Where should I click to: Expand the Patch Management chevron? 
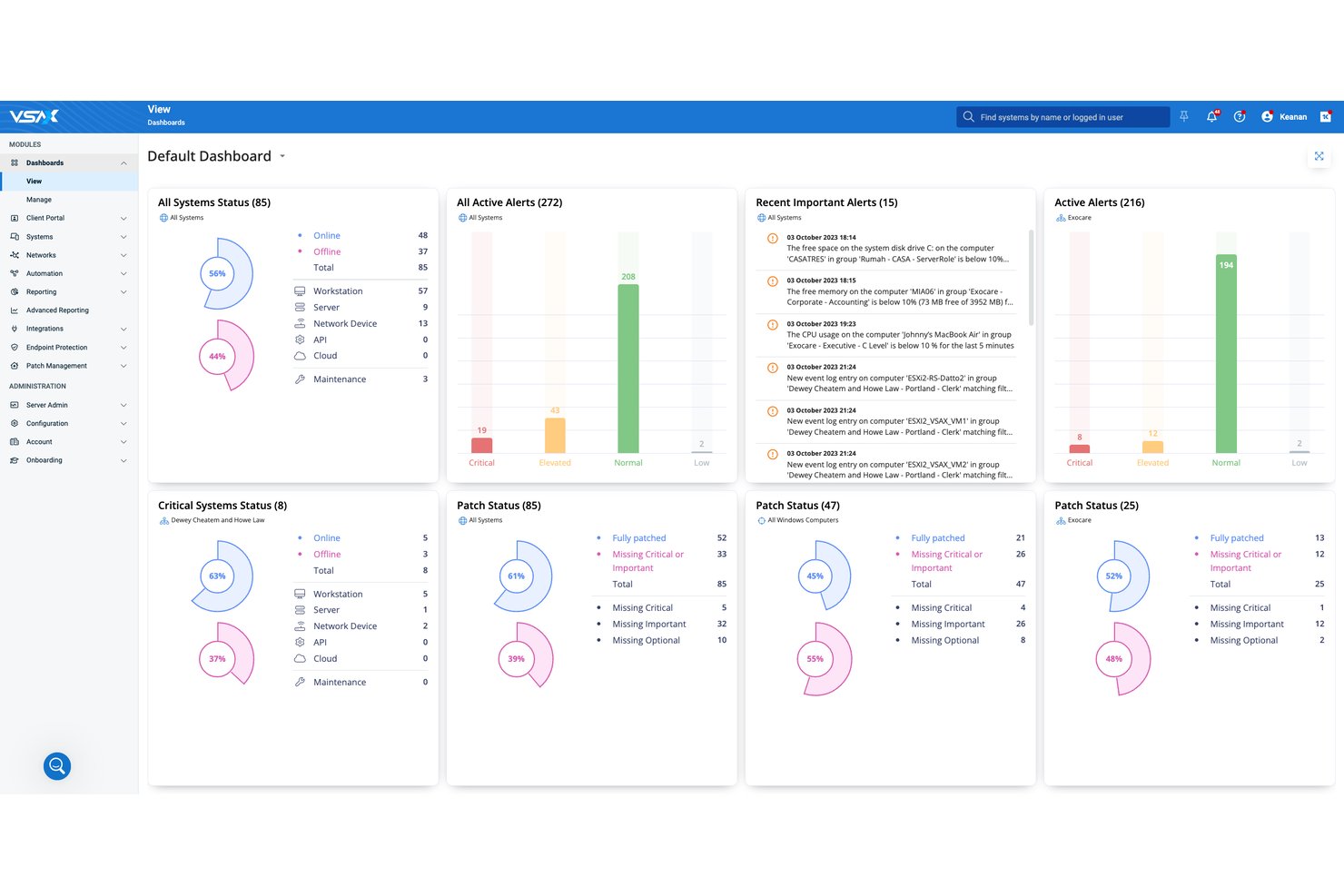pyautogui.click(x=124, y=366)
